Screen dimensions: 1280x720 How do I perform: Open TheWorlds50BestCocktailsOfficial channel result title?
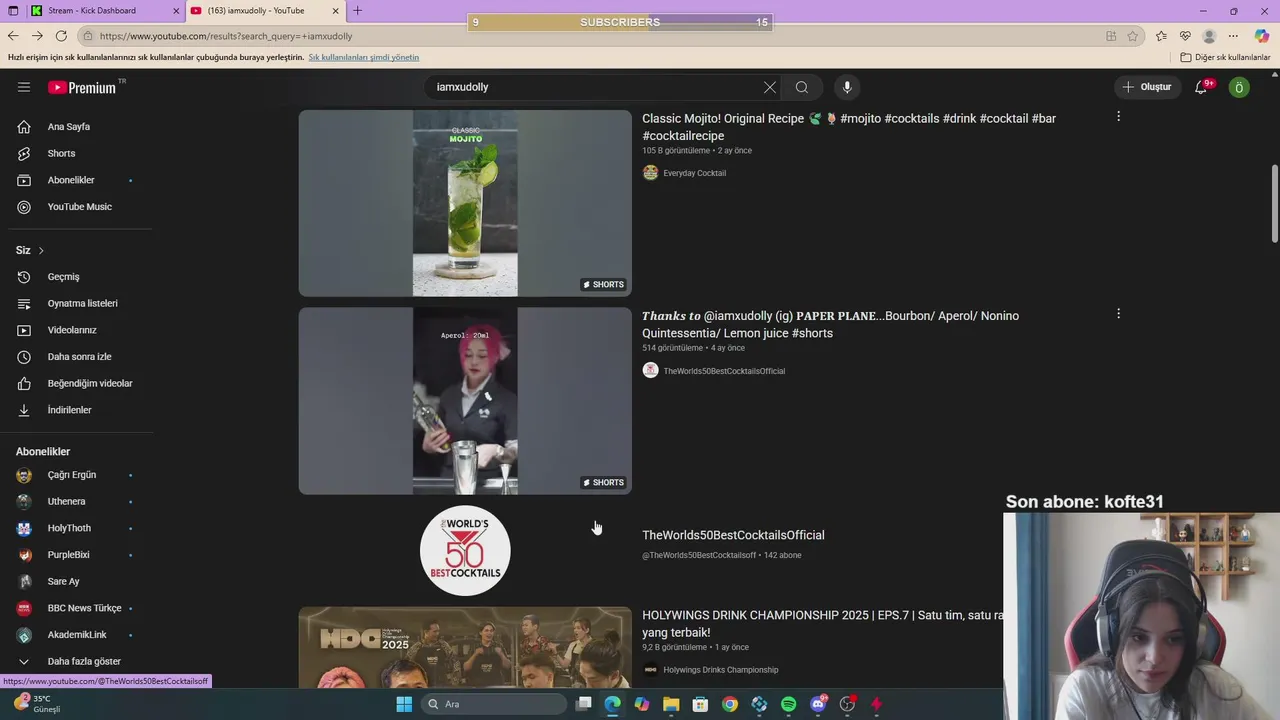point(733,535)
